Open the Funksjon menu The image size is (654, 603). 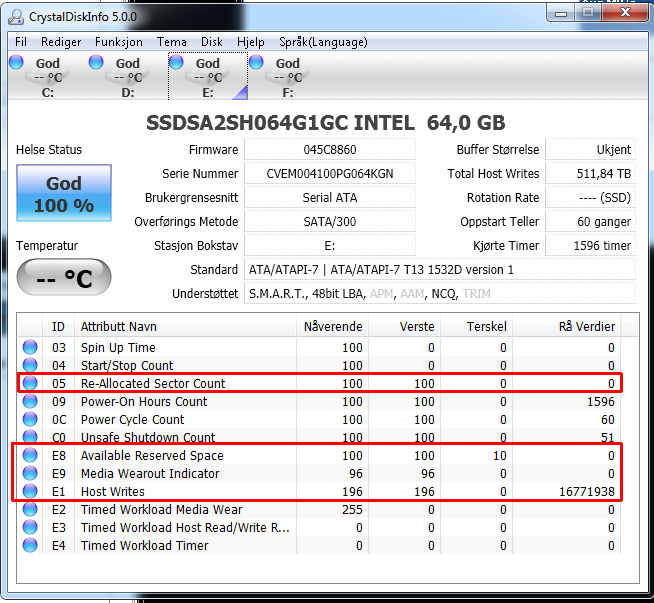pyautogui.click(x=118, y=42)
